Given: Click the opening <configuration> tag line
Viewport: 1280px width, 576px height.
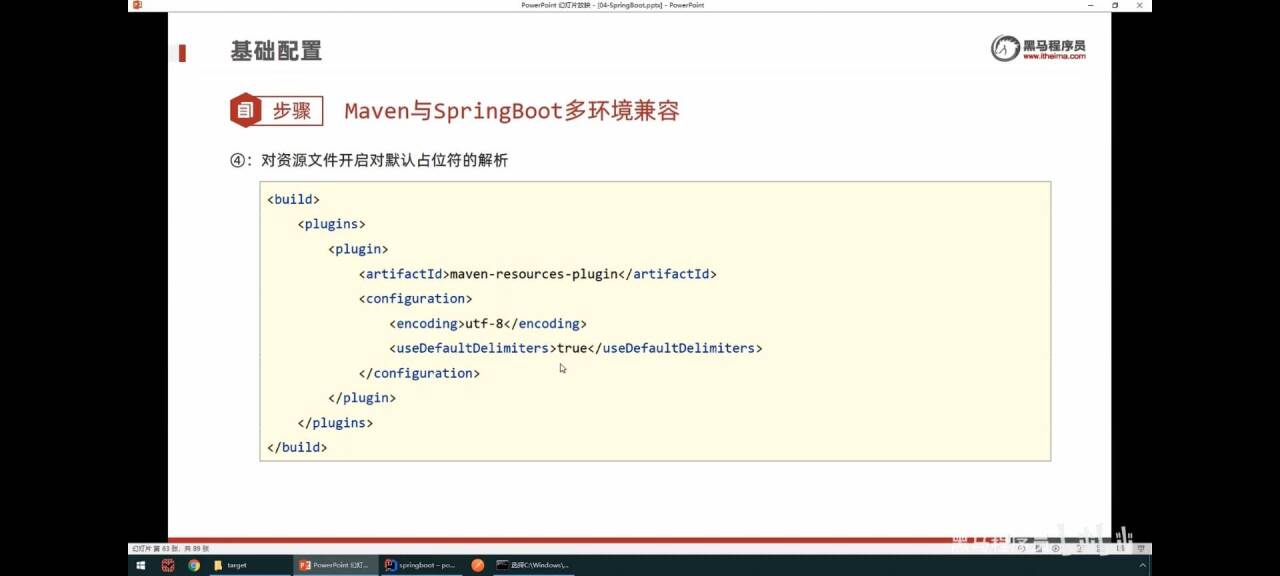Looking at the screenshot, I should coord(415,299).
